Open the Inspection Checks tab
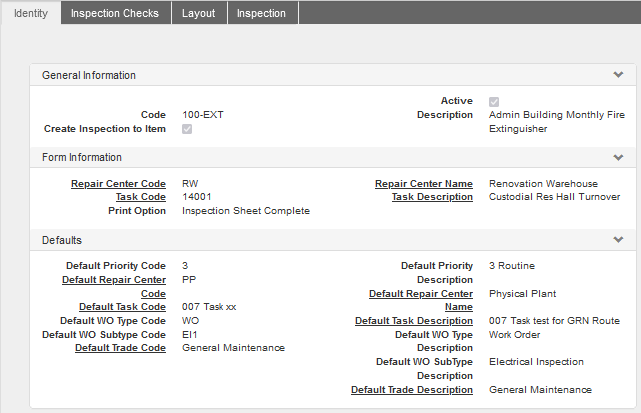Viewport: 641px width, 413px height. click(x=114, y=13)
